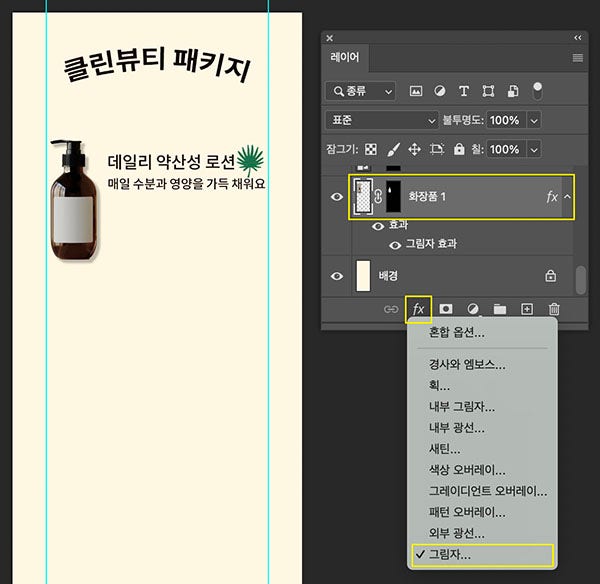
Task: Choose 획... stroke from the menu
Action: click(439, 385)
